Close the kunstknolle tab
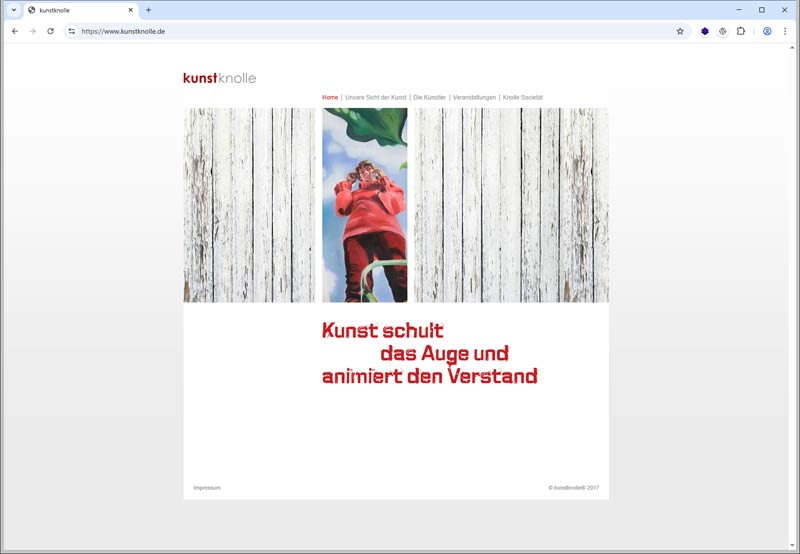Screen dimensions: 800x554 [130, 10]
